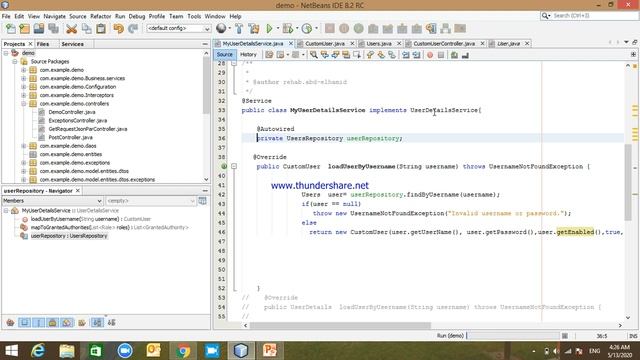Open the empty filter combo in Navigator

click(x=151, y=200)
